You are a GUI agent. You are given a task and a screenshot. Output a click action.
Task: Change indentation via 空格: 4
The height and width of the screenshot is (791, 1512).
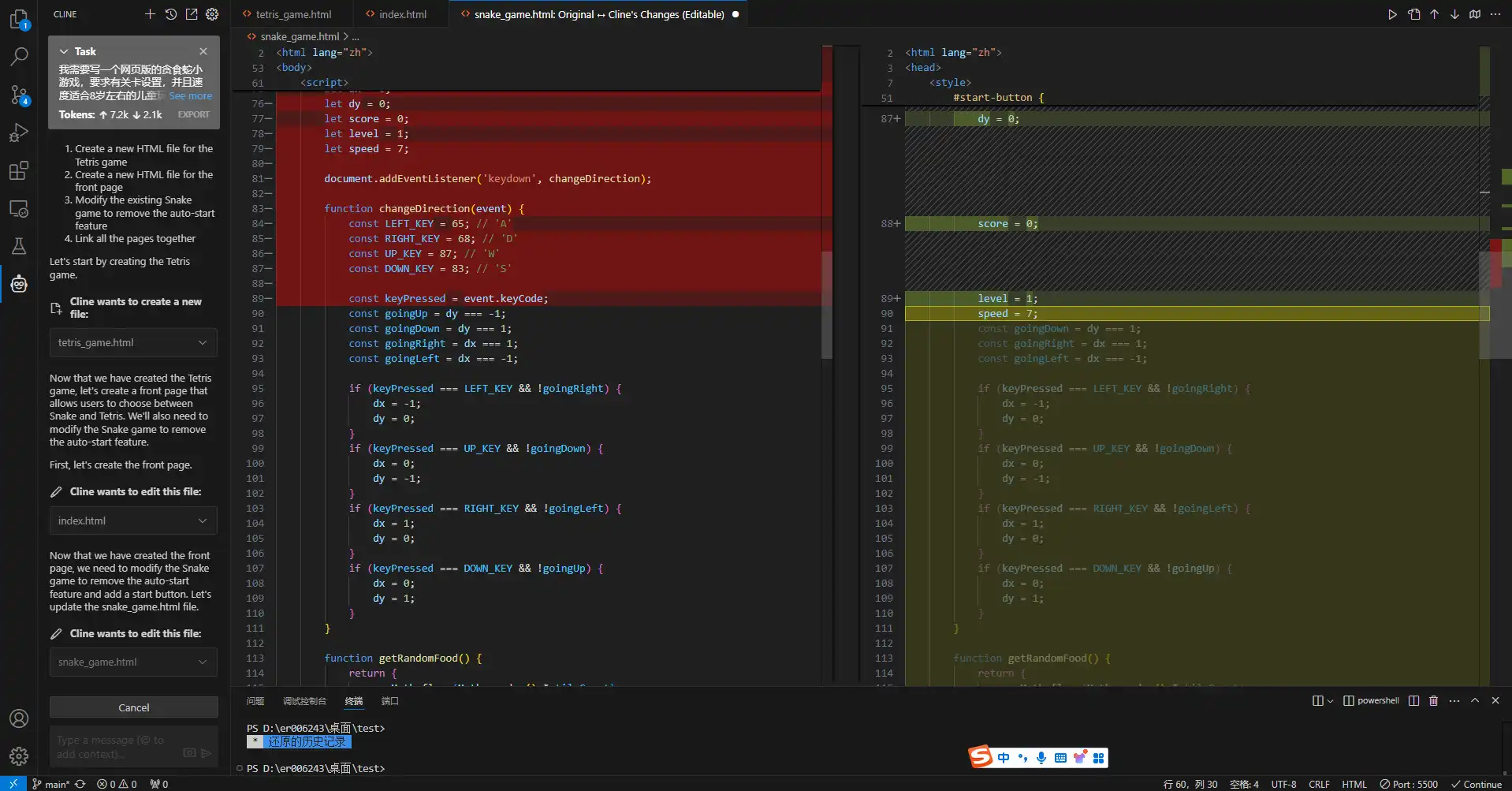[x=1244, y=784]
